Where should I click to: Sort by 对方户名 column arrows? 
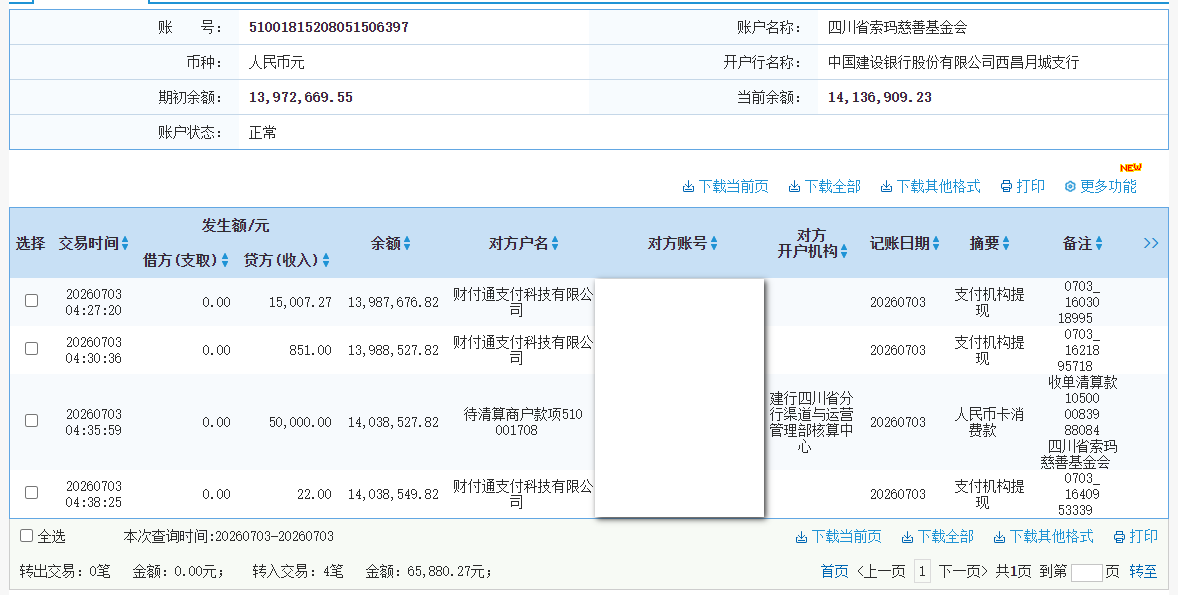pyautogui.click(x=555, y=243)
